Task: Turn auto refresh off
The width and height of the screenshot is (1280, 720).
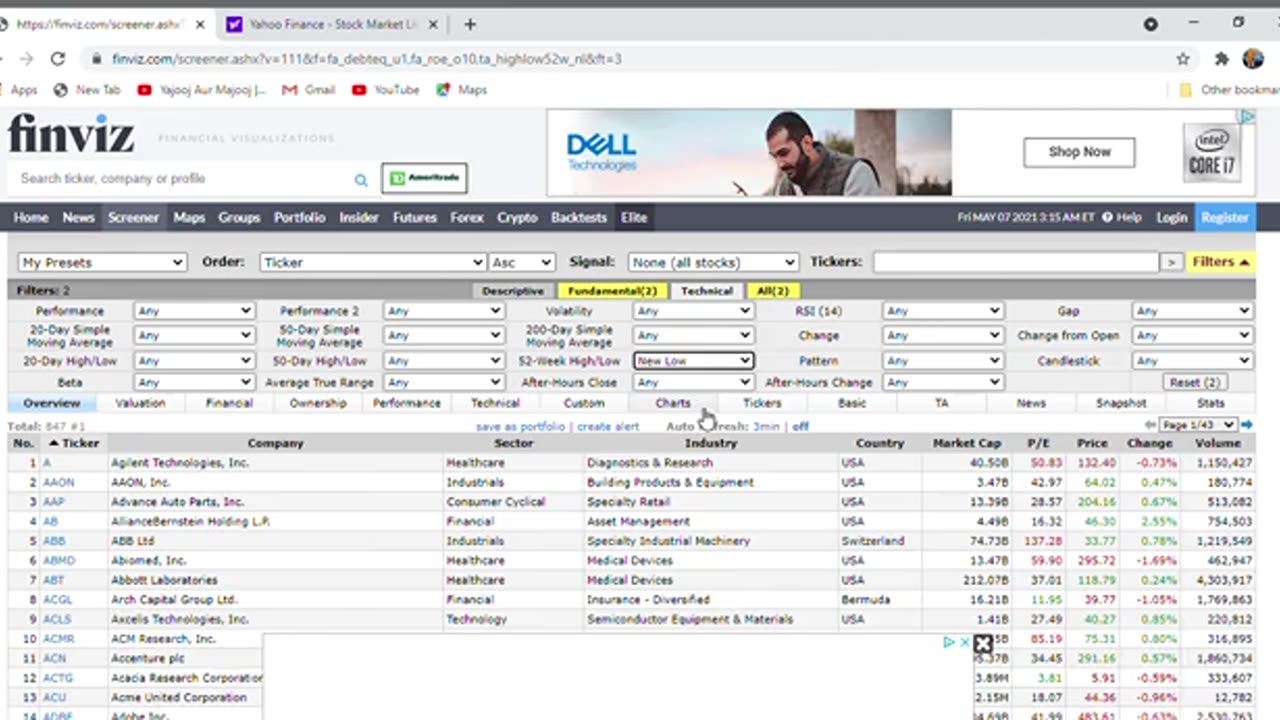Action: [801, 426]
